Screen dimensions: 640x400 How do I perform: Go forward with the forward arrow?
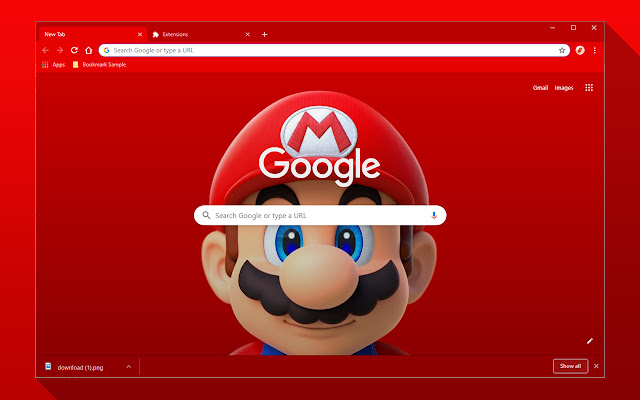[x=60, y=50]
